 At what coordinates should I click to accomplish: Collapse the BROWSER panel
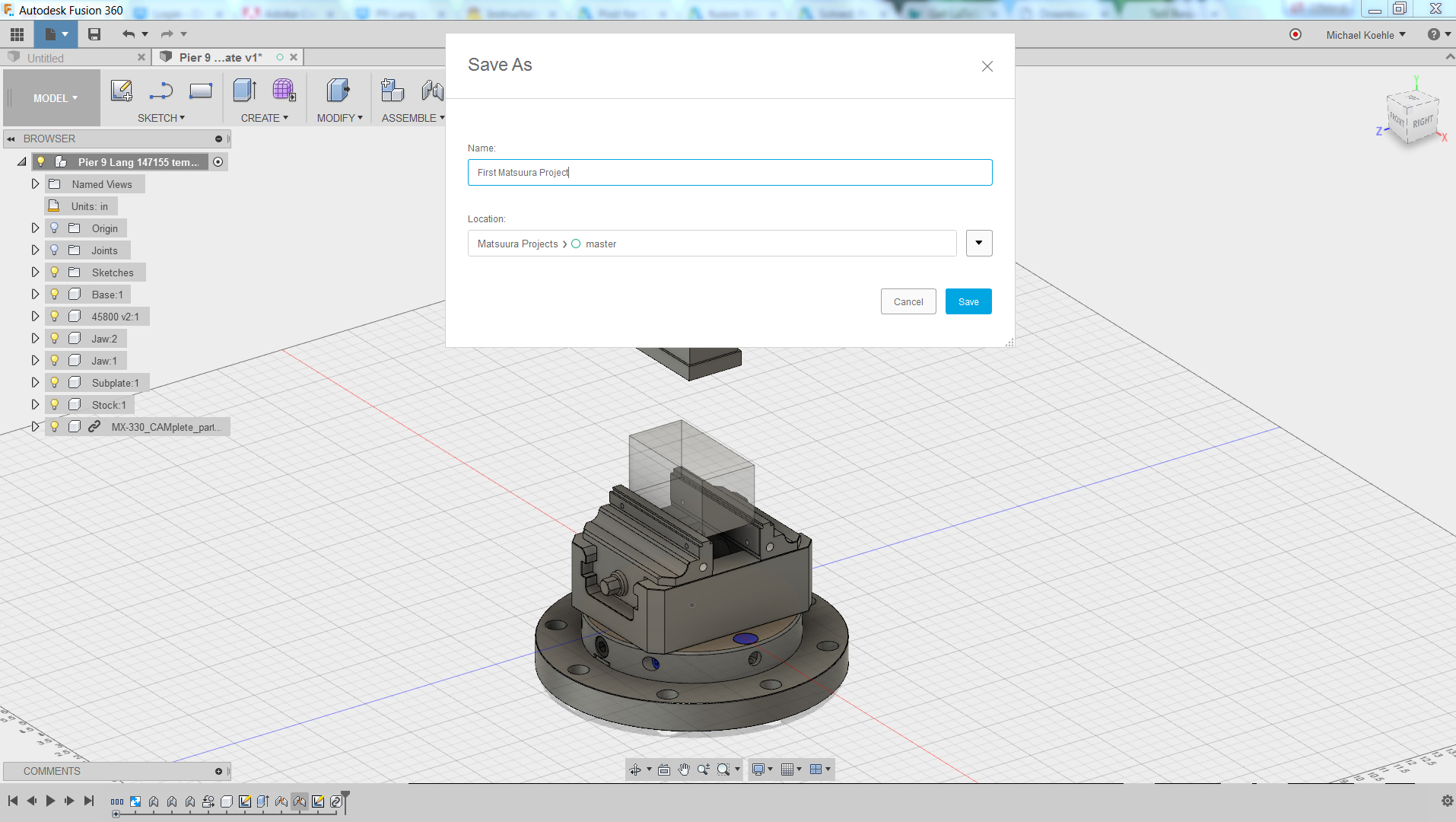coord(11,139)
